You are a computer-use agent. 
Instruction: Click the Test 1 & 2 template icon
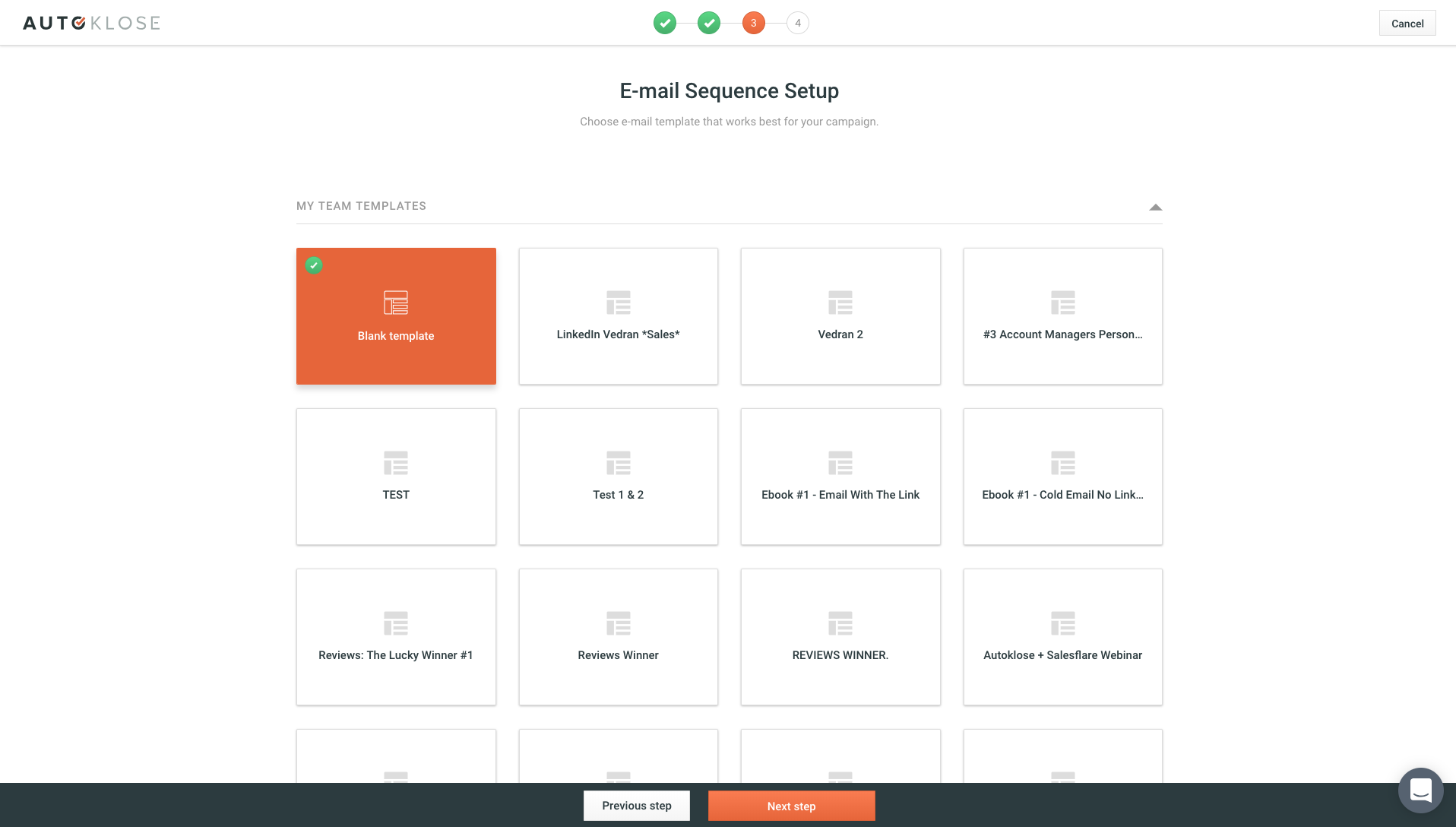pyautogui.click(x=618, y=463)
